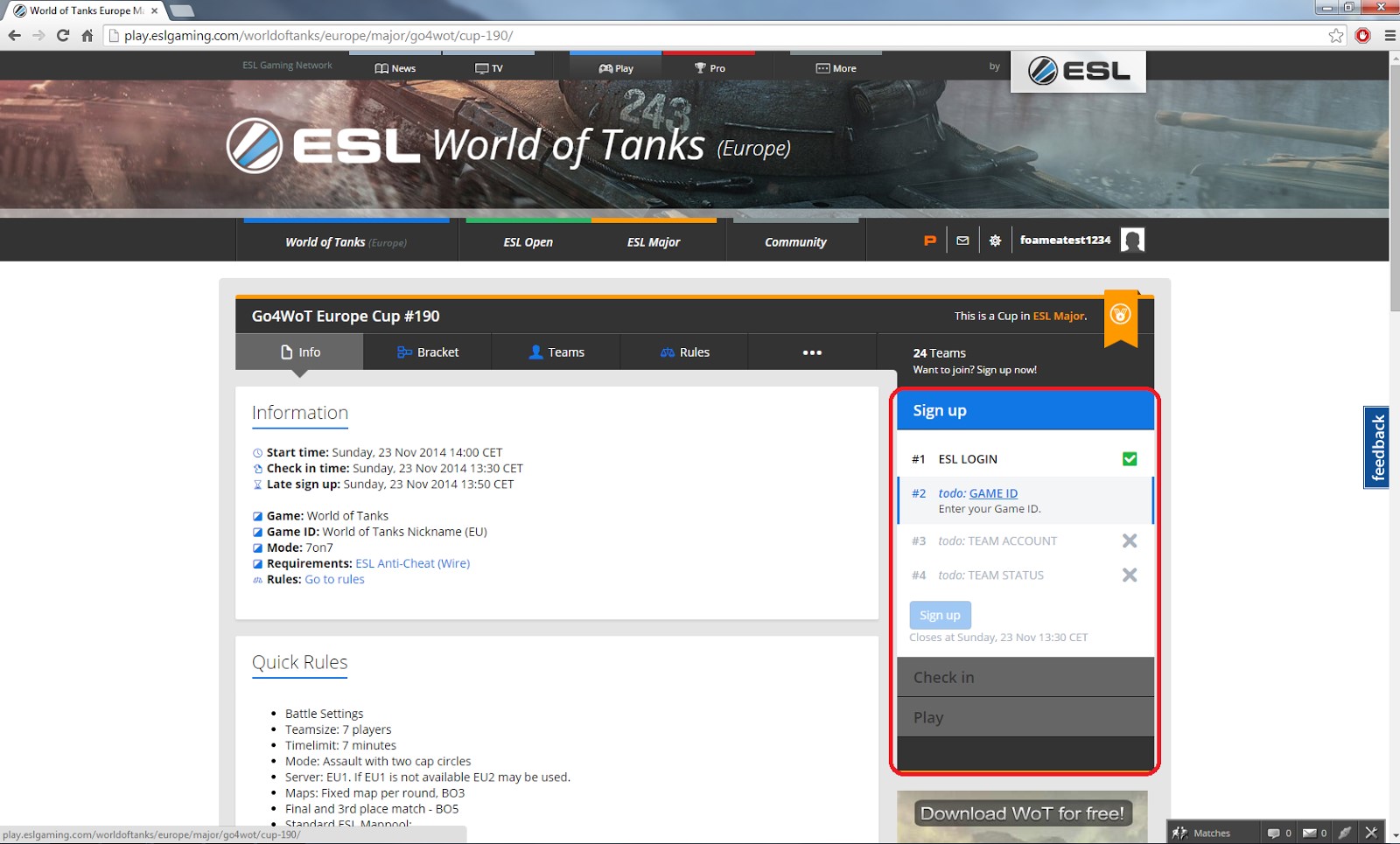Expand the three-dots more tab
This screenshot has width=1400, height=844.
(x=812, y=352)
